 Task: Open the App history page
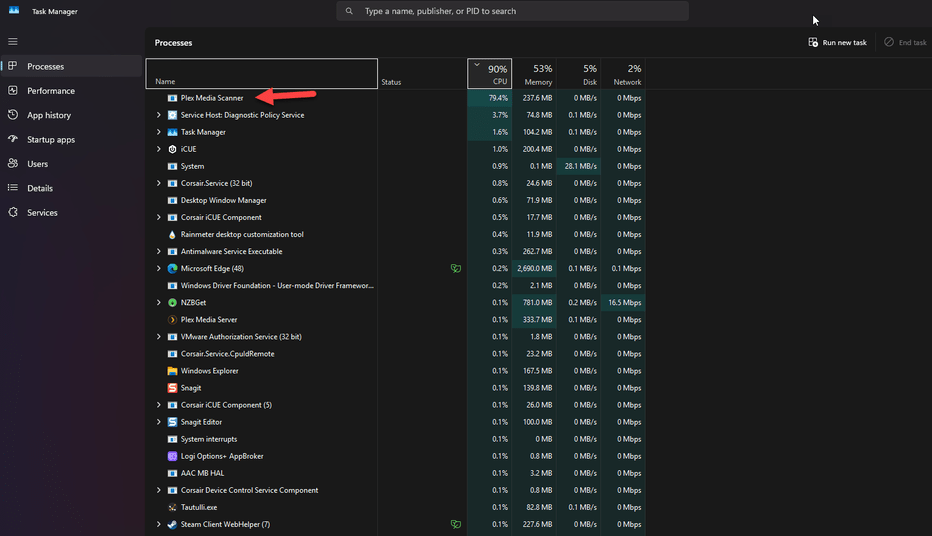(x=72, y=115)
